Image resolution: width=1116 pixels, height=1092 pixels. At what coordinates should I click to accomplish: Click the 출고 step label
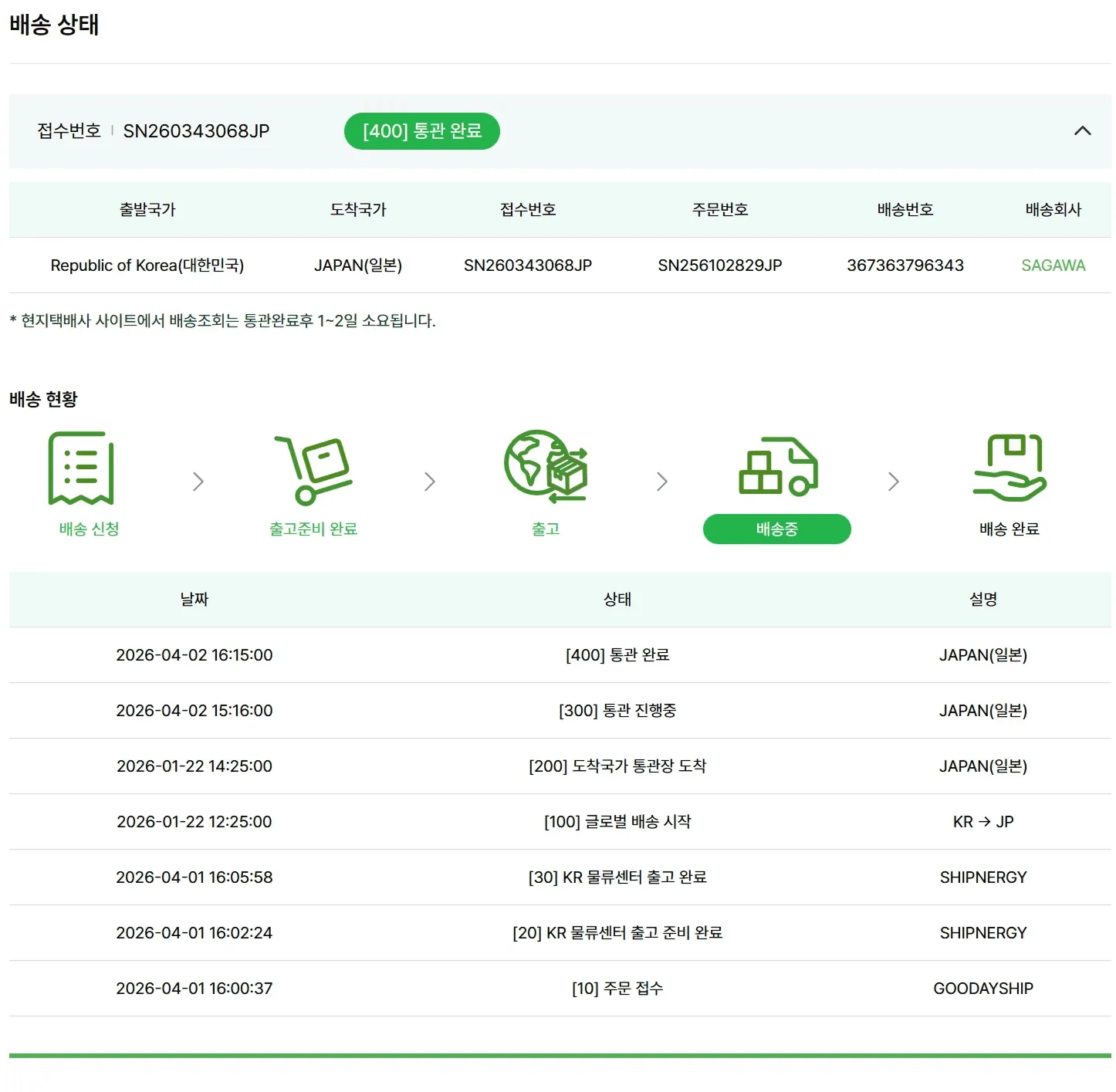pos(546,529)
